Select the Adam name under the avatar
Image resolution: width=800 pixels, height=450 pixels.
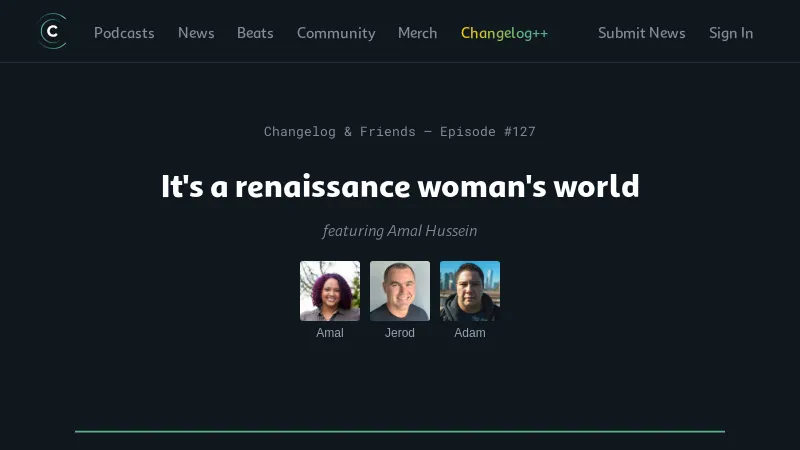click(470, 333)
